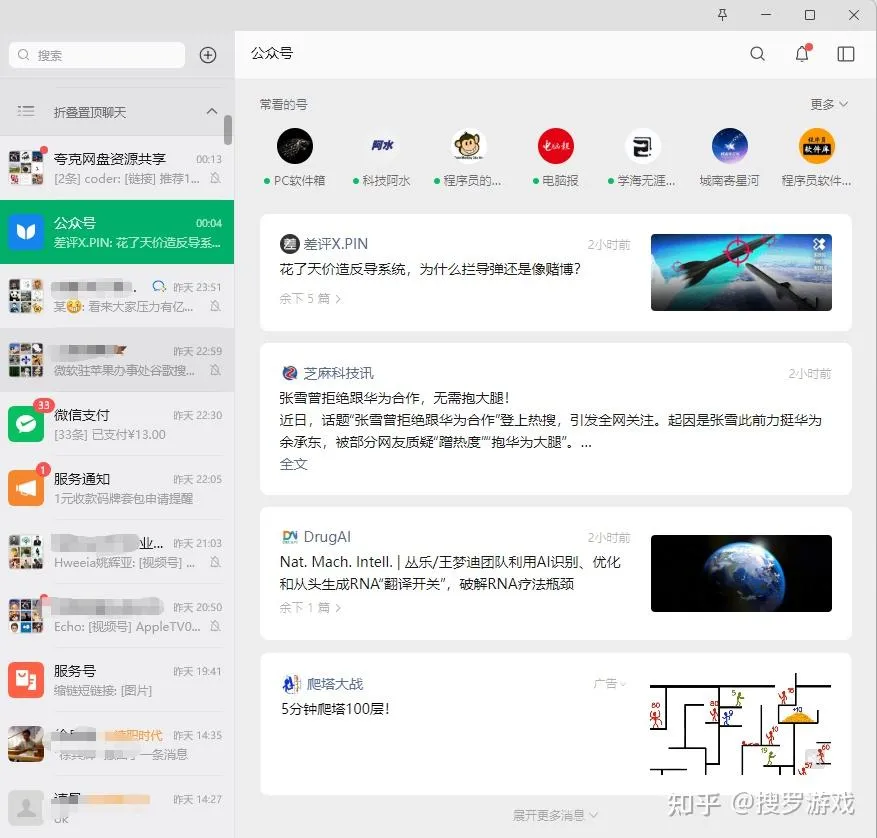This screenshot has width=877, height=838.
Task: Click the DrugAI account name
Action: point(327,536)
